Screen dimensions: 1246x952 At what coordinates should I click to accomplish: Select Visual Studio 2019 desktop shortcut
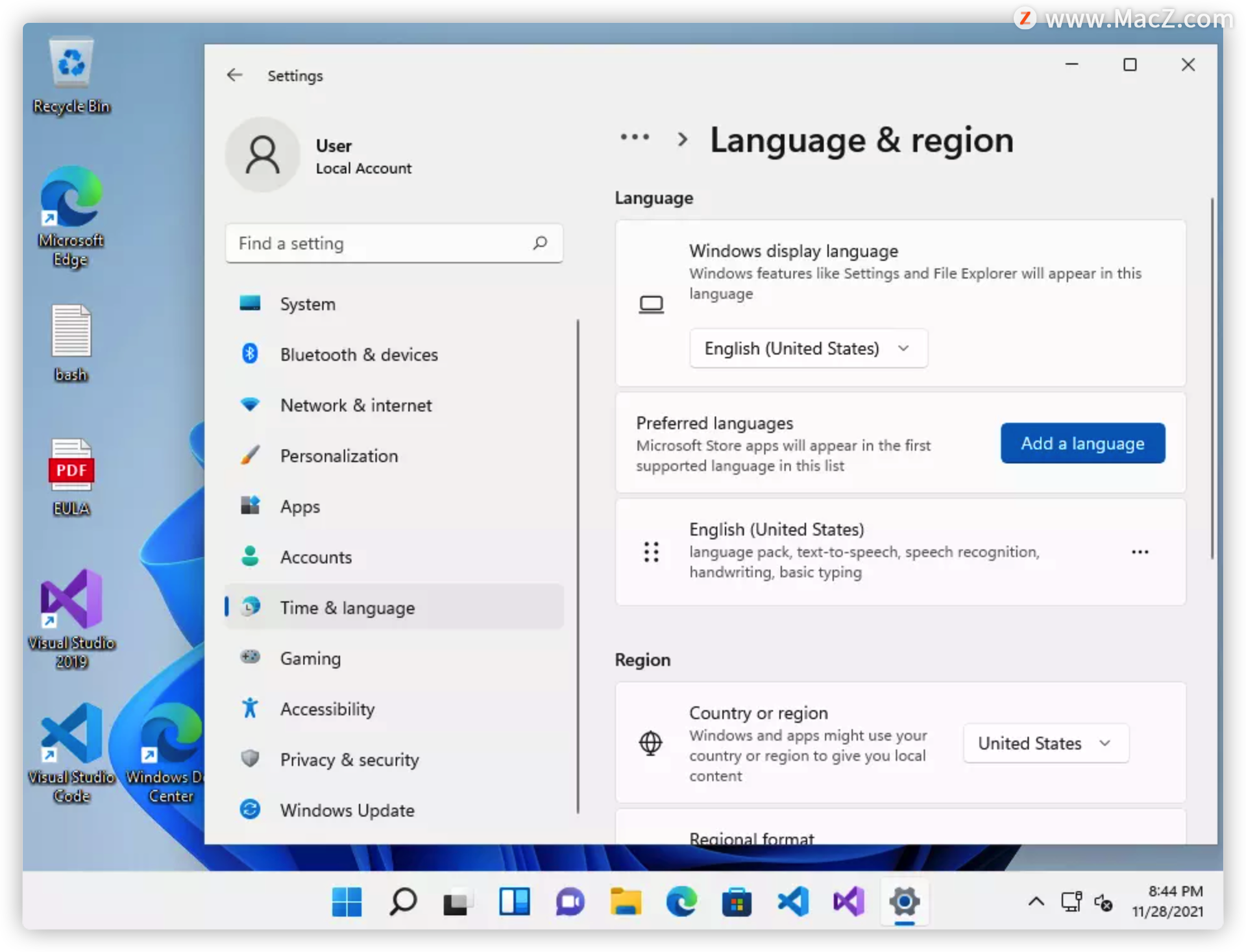point(71,620)
